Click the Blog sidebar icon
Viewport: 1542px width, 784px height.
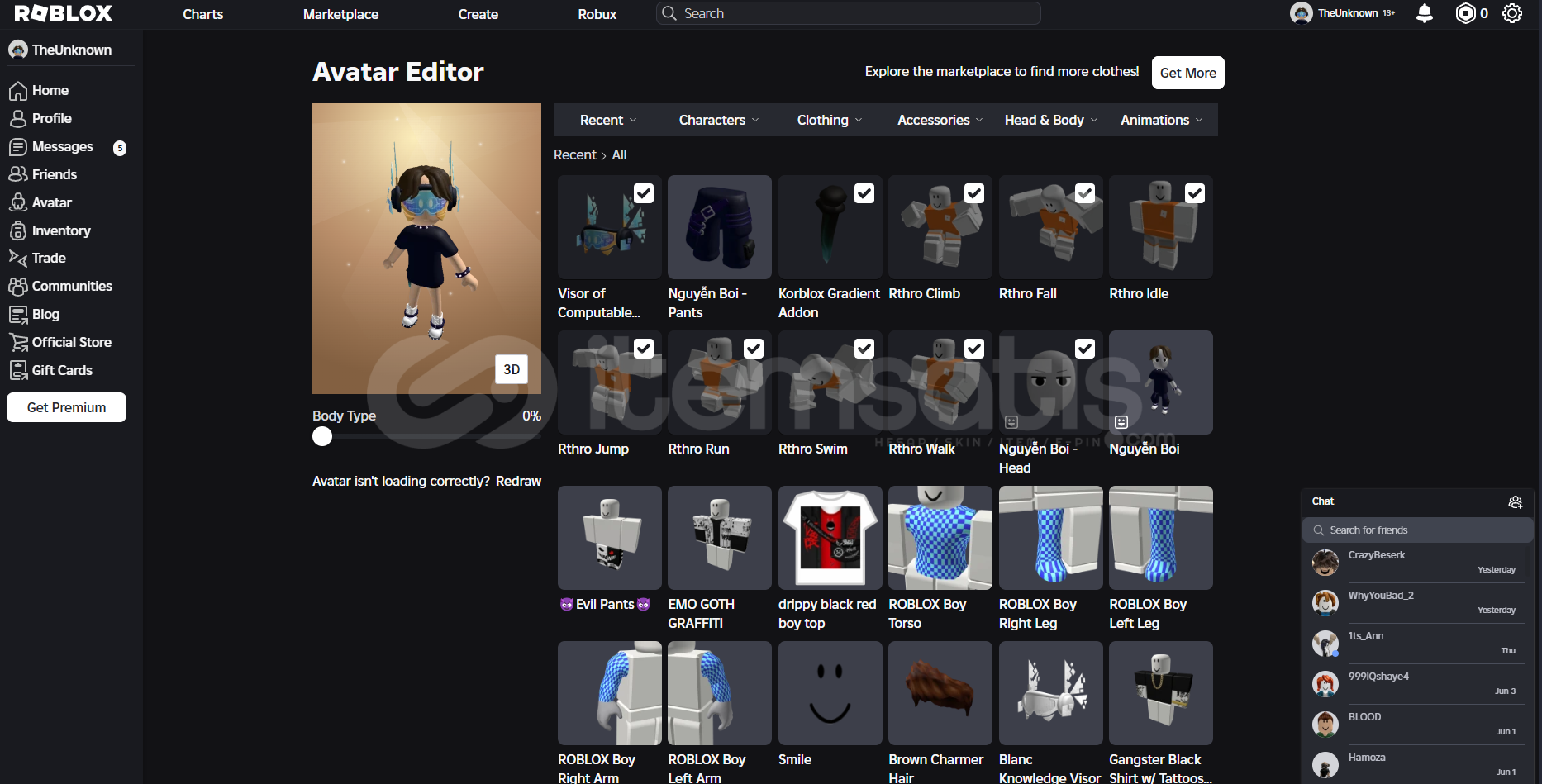[x=18, y=314]
